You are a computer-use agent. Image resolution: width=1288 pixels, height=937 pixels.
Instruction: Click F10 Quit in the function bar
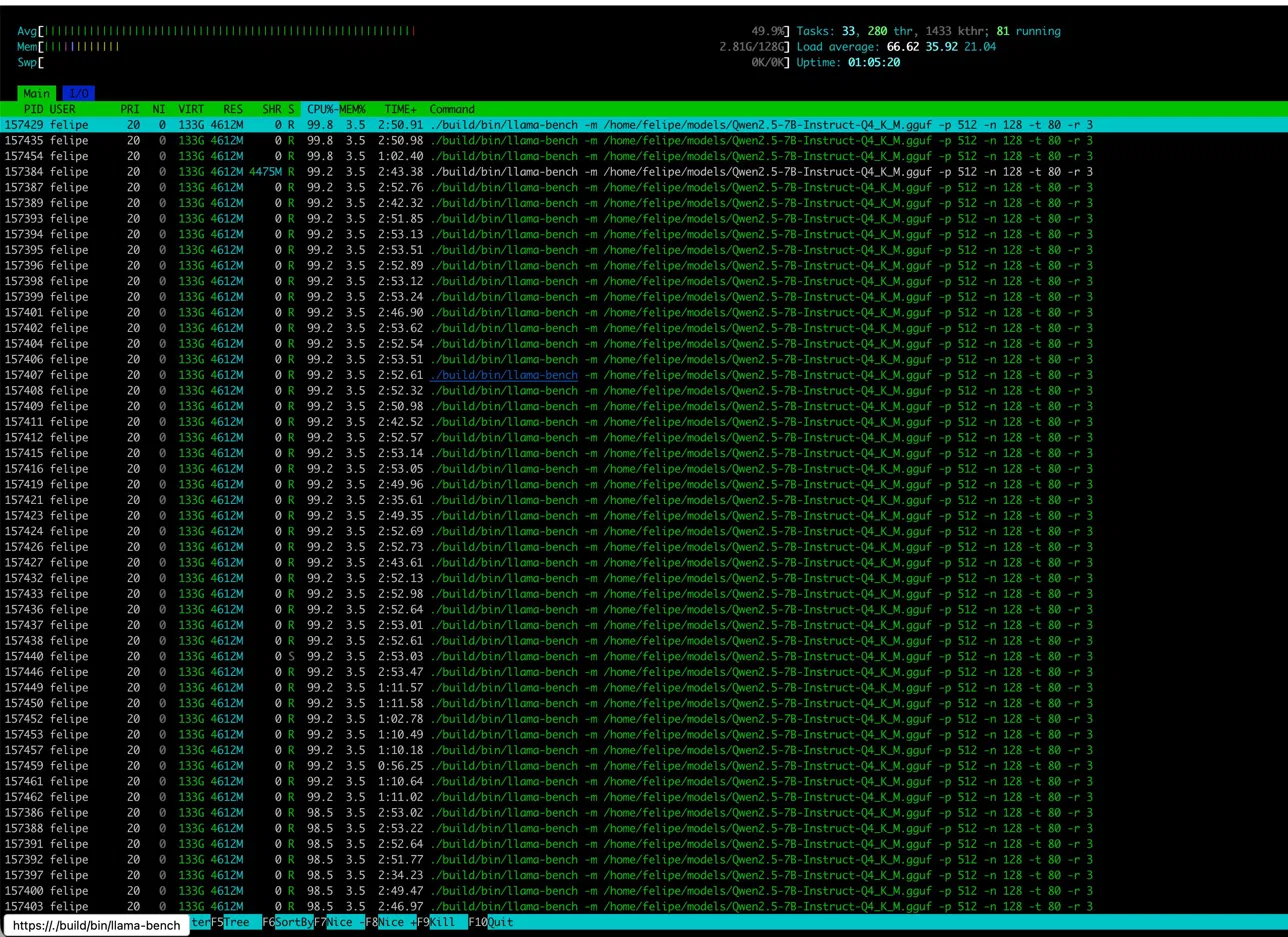click(490, 922)
